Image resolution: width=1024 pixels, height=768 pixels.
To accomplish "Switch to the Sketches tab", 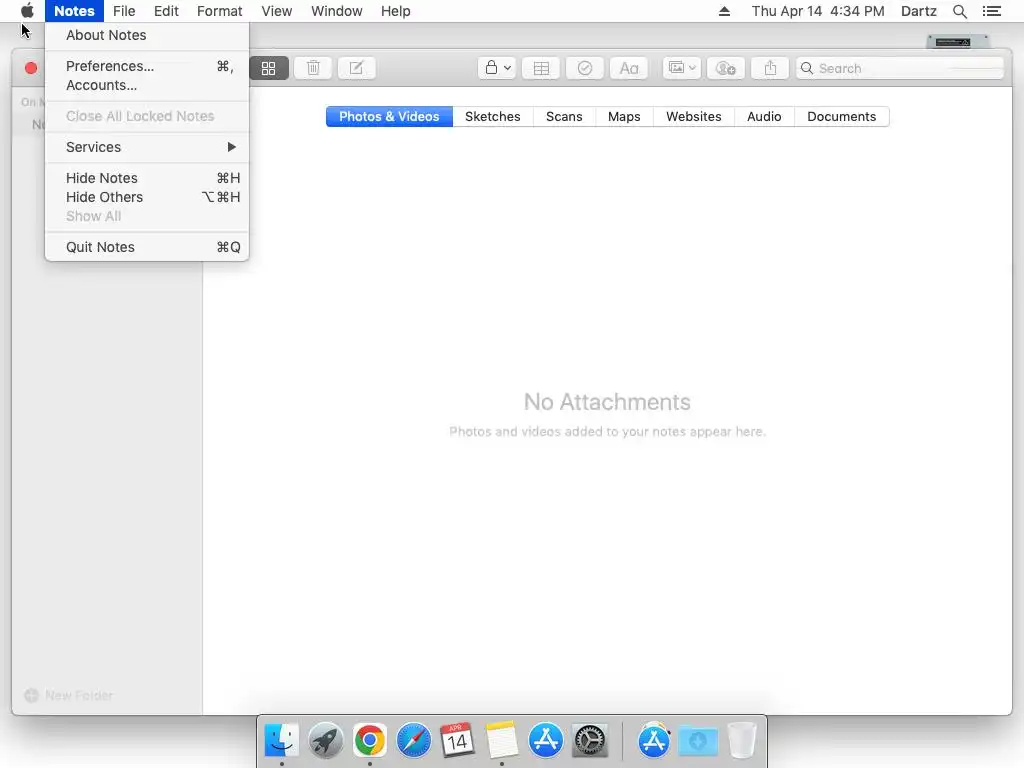I will click(492, 116).
